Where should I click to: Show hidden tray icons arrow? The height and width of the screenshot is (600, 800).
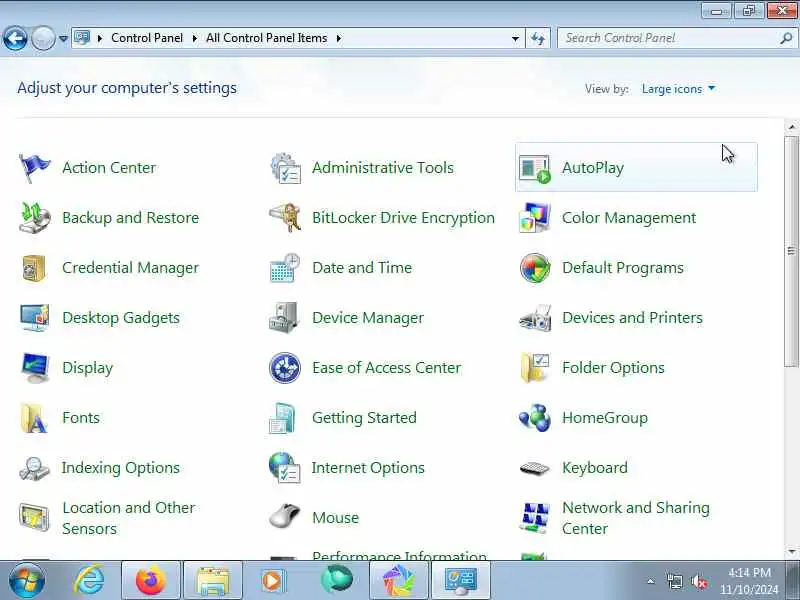[x=651, y=581]
